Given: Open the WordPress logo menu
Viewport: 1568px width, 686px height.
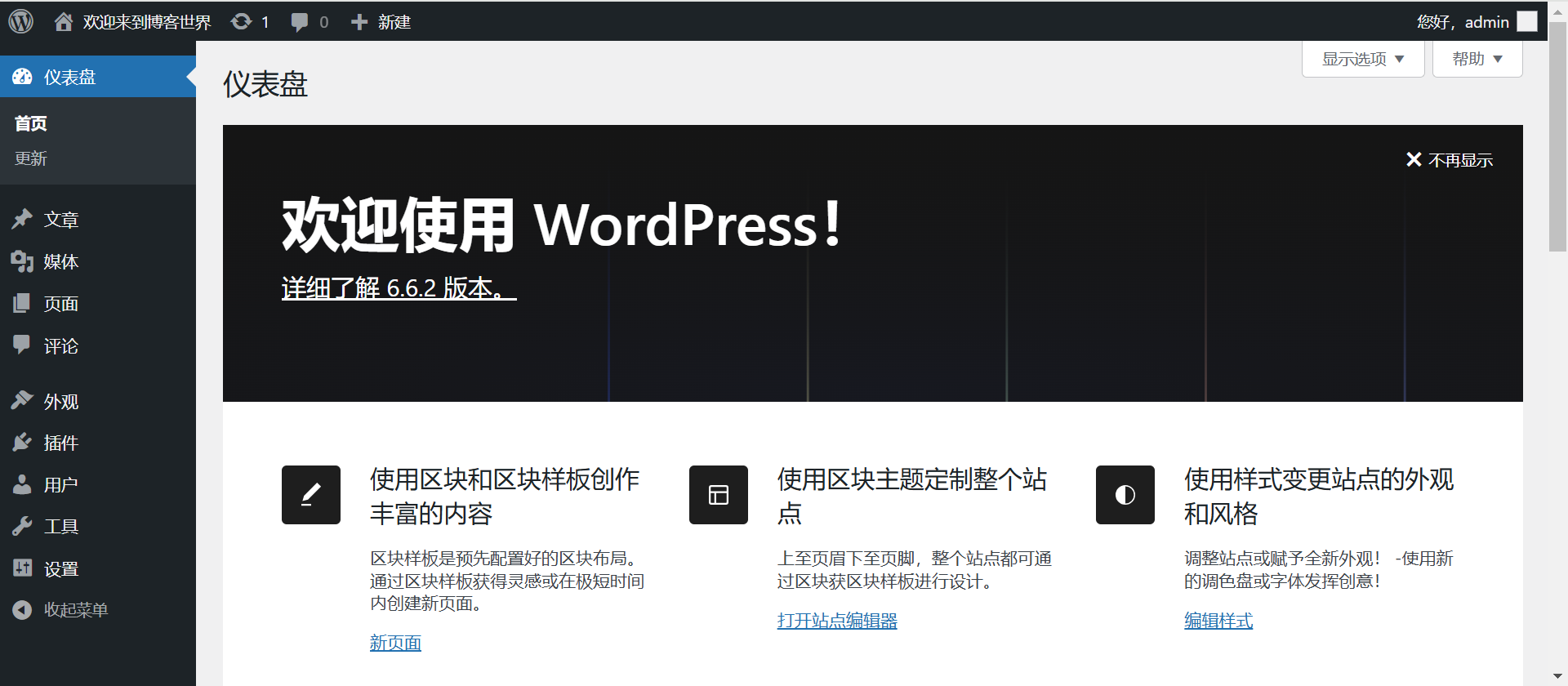Looking at the screenshot, I should pyautogui.click(x=21, y=21).
